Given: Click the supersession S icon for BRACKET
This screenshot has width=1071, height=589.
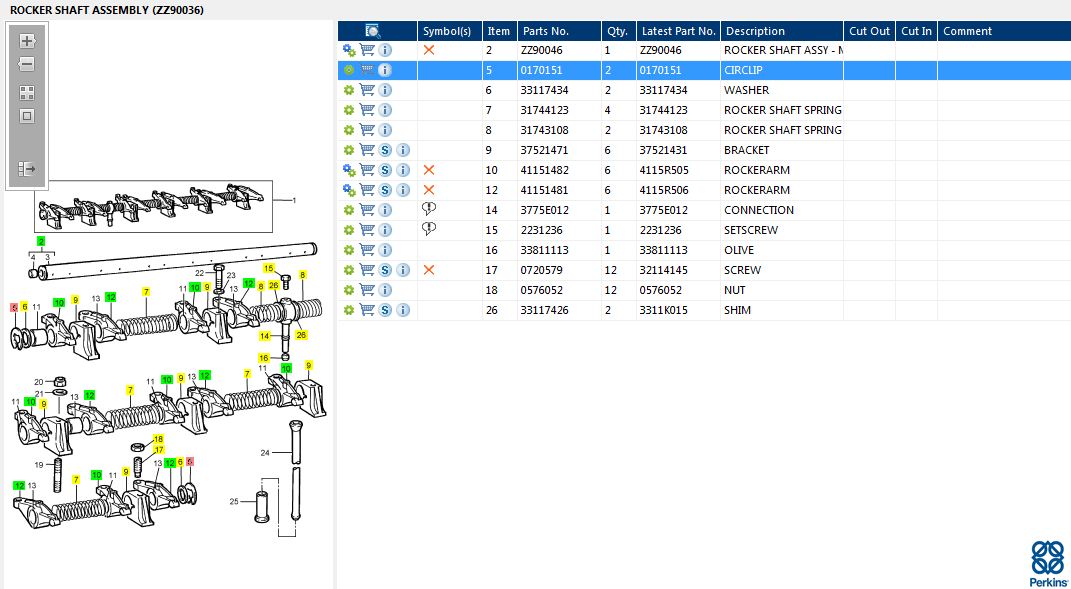Looking at the screenshot, I should click(385, 150).
